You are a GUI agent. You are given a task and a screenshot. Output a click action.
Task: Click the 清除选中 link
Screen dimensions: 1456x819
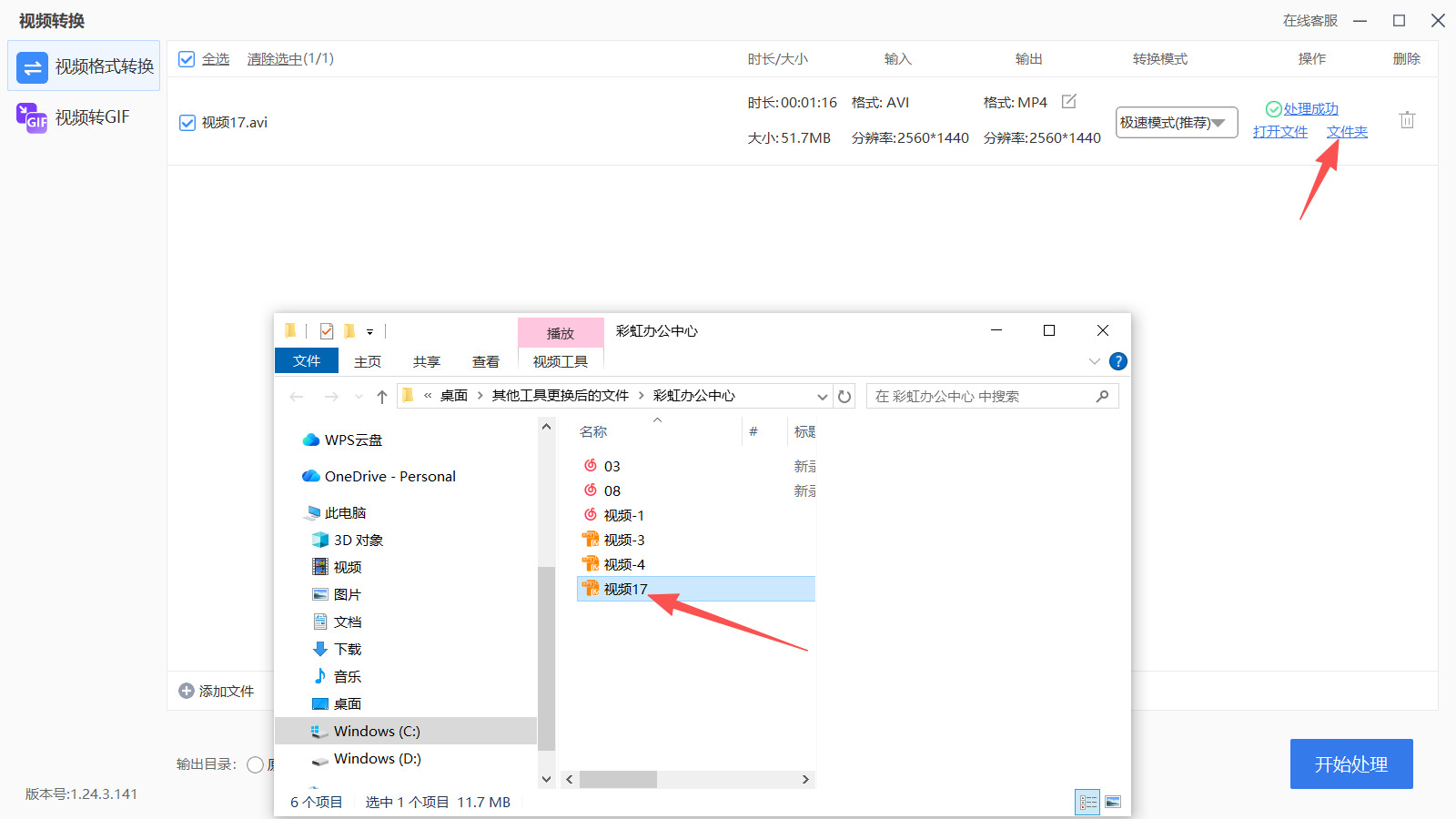[275, 59]
